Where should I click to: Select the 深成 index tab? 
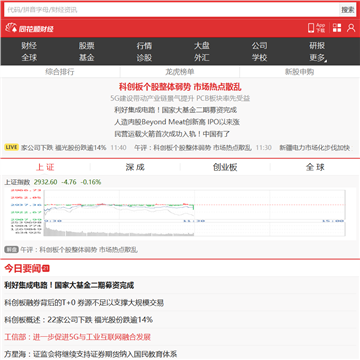[135, 167]
